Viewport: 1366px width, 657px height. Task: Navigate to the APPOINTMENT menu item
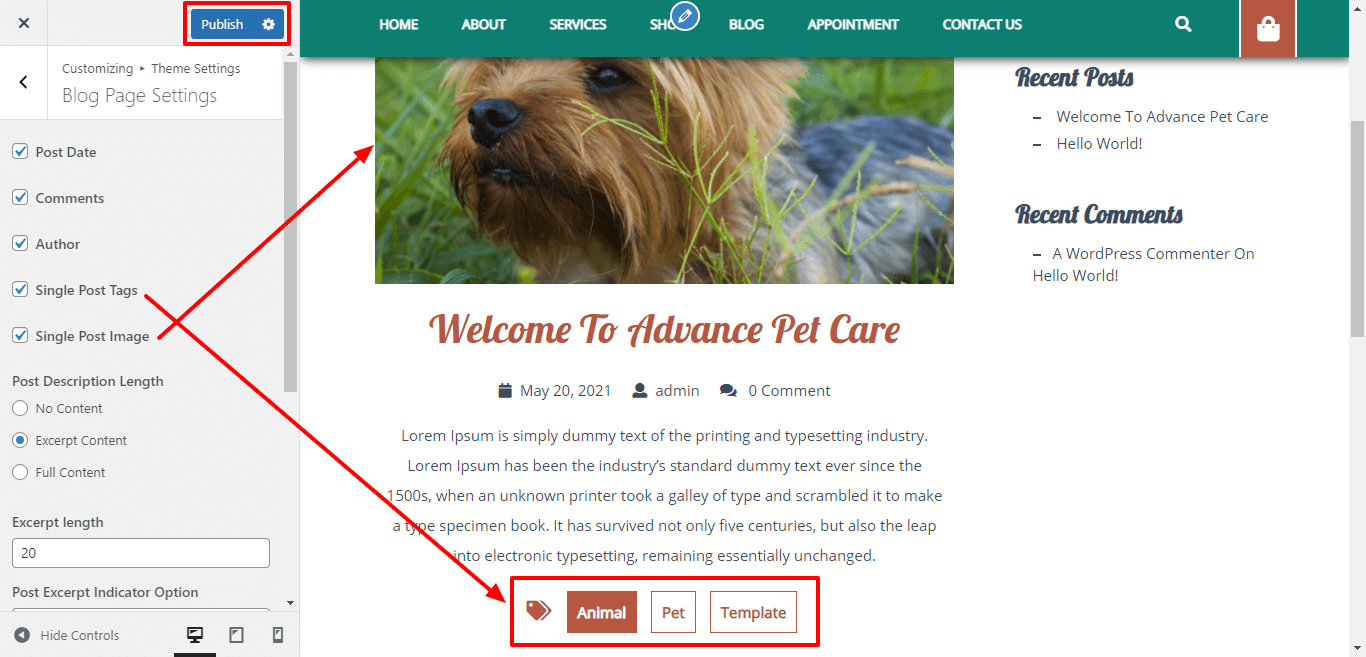click(x=853, y=24)
